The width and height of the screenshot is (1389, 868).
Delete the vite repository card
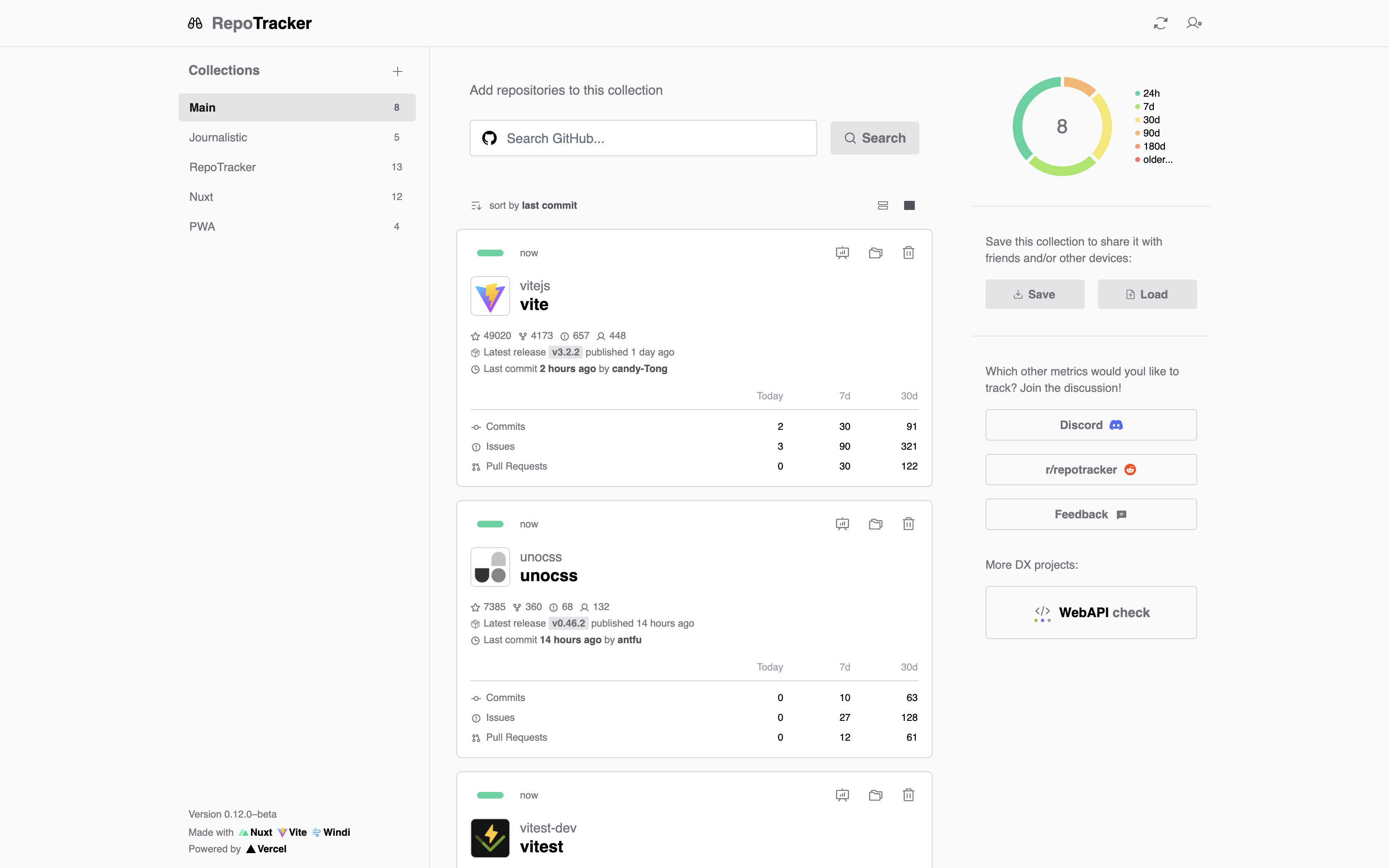coord(908,253)
